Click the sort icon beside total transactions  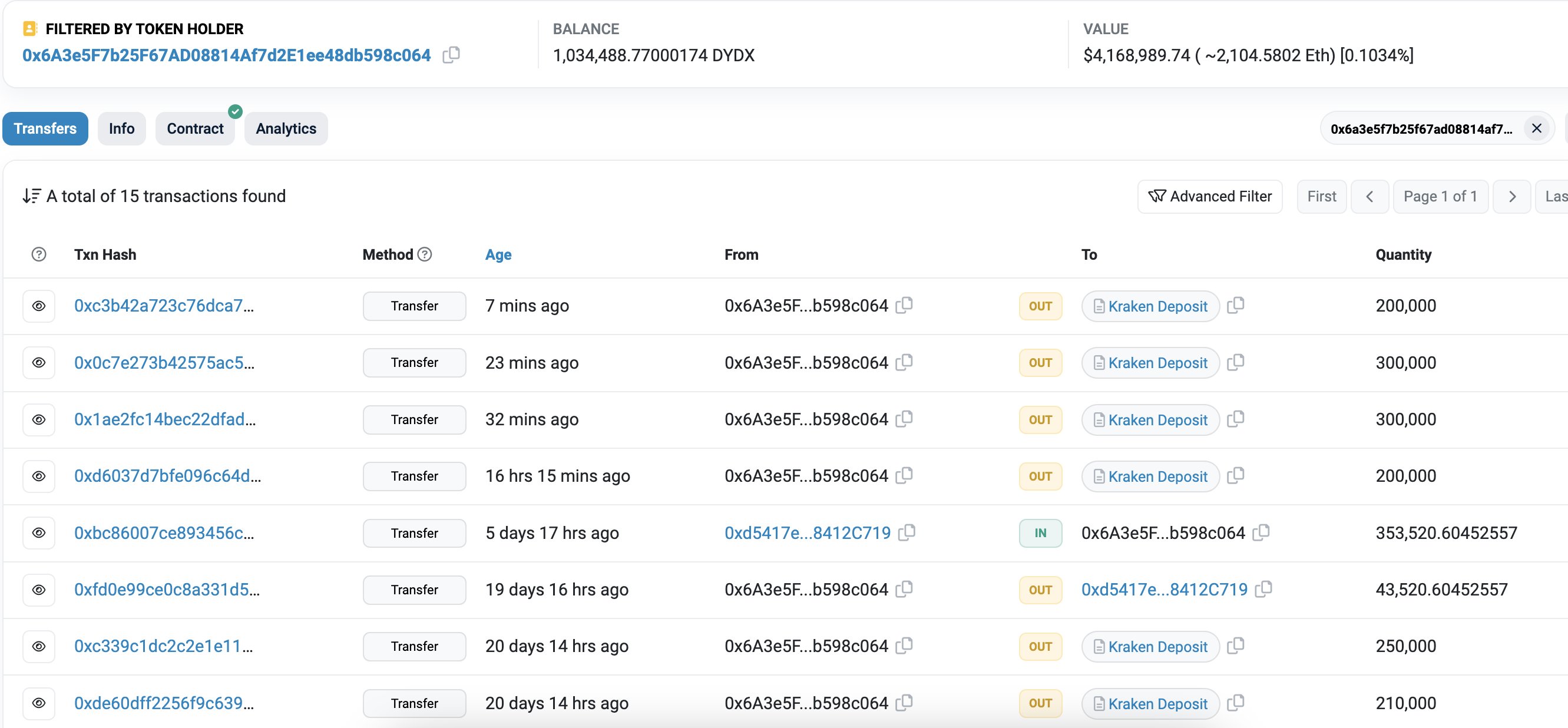[32, 196]
